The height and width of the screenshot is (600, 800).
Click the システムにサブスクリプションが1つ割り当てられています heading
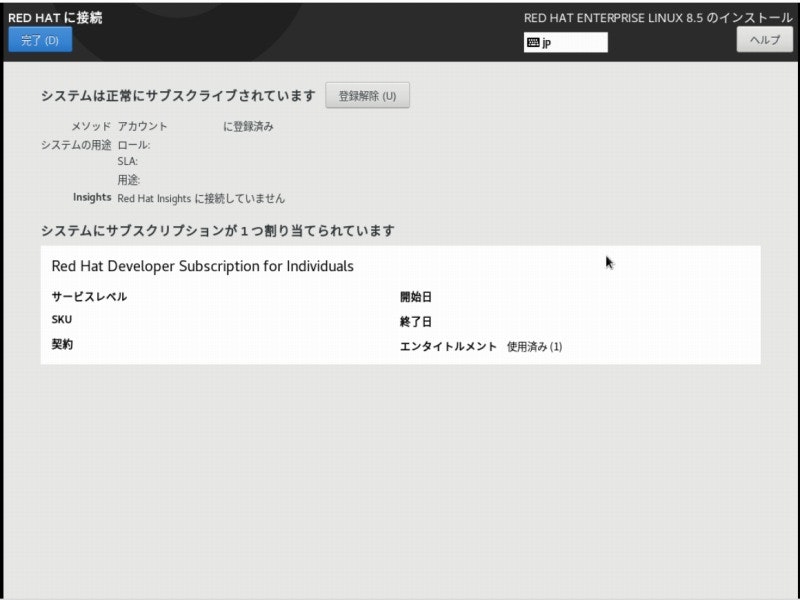[x=218, y=231]
